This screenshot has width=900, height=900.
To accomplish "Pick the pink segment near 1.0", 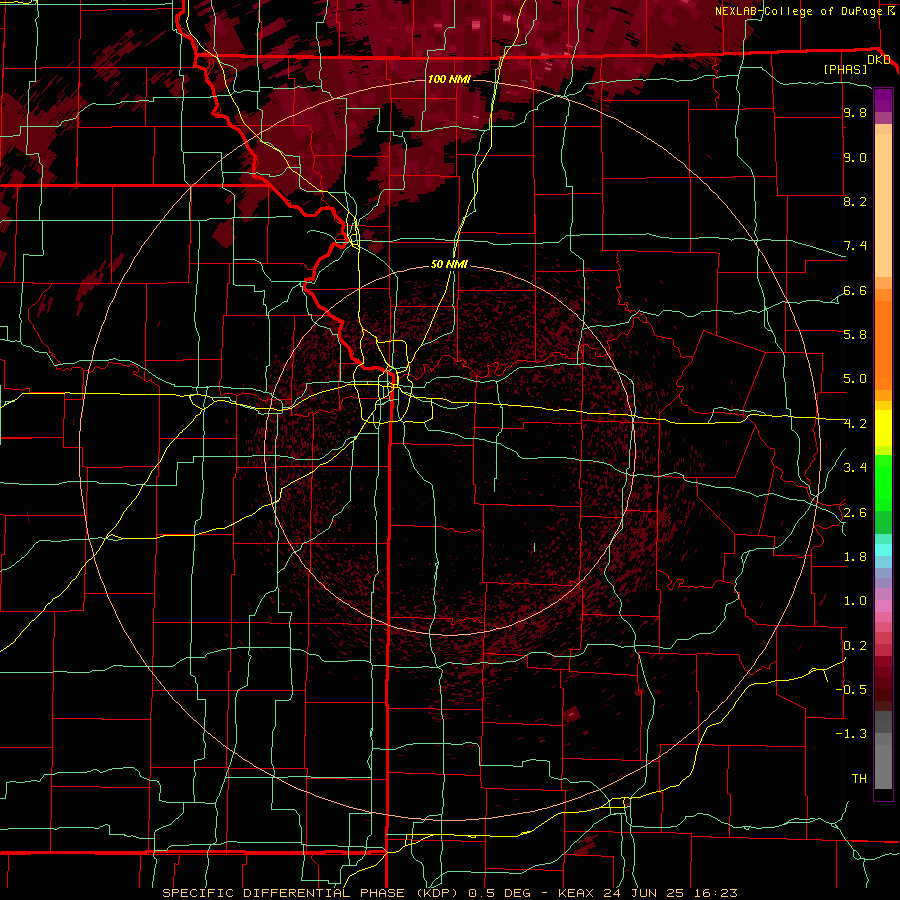I will click(883, 606).
